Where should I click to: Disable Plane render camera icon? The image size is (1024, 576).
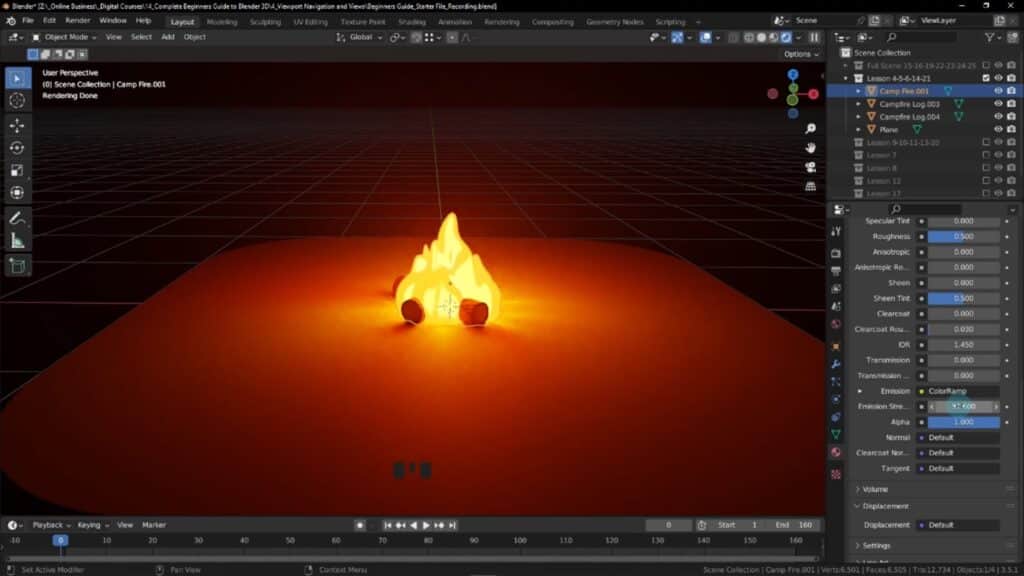[x=1012, y=129]
